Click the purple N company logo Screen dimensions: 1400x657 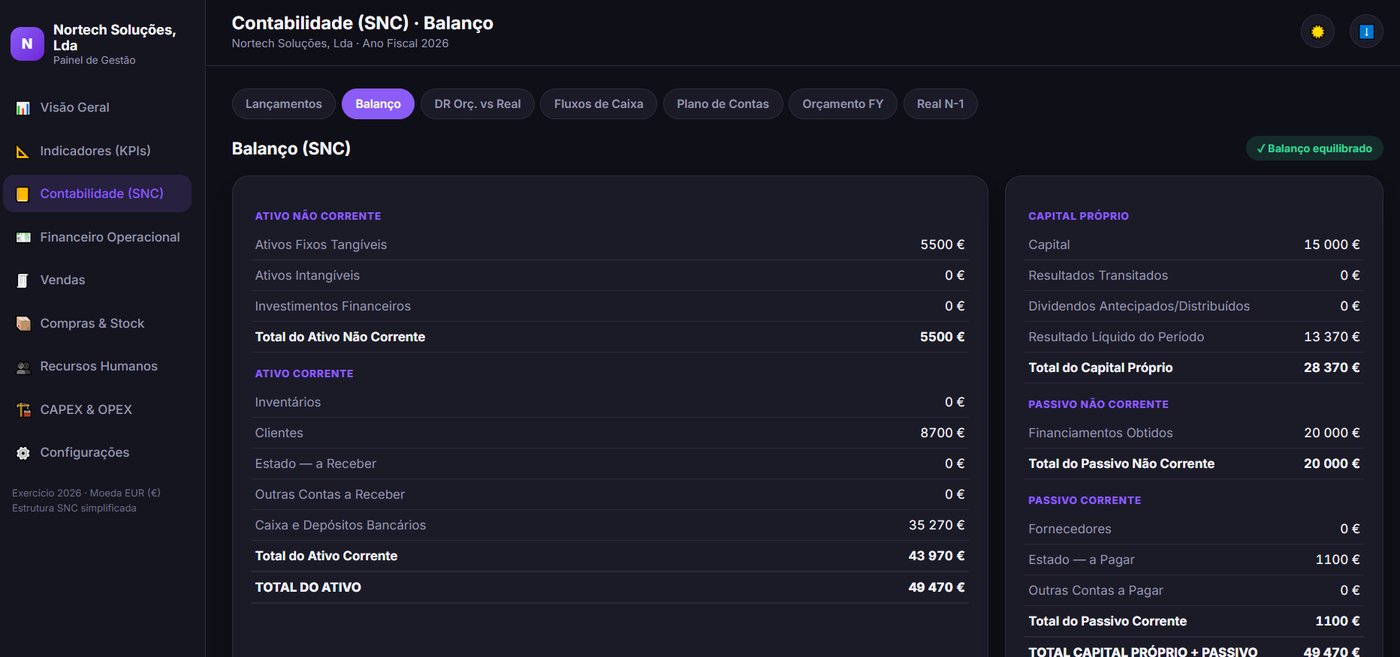coord(27,44)
